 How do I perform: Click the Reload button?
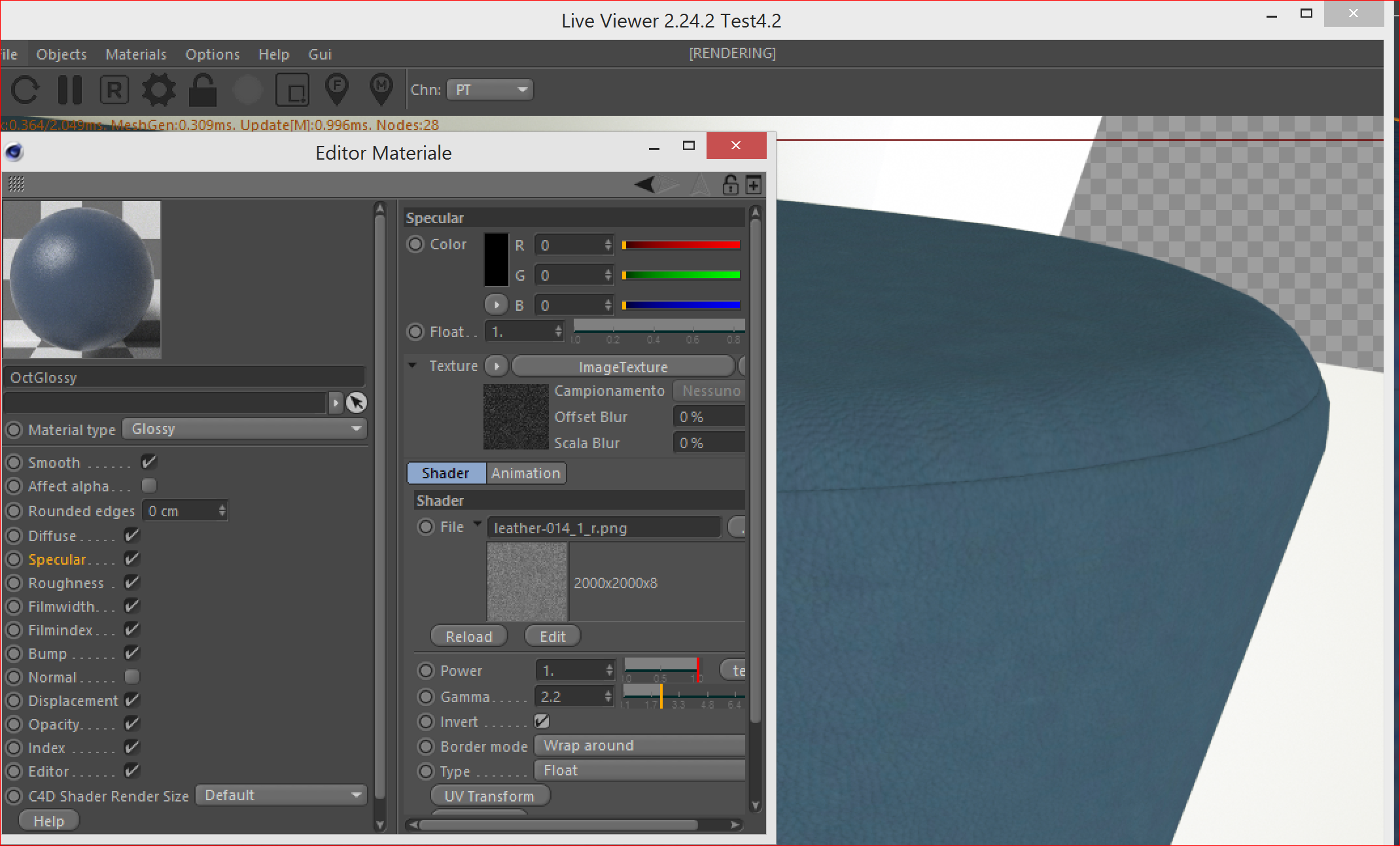(x=468, y=636)
